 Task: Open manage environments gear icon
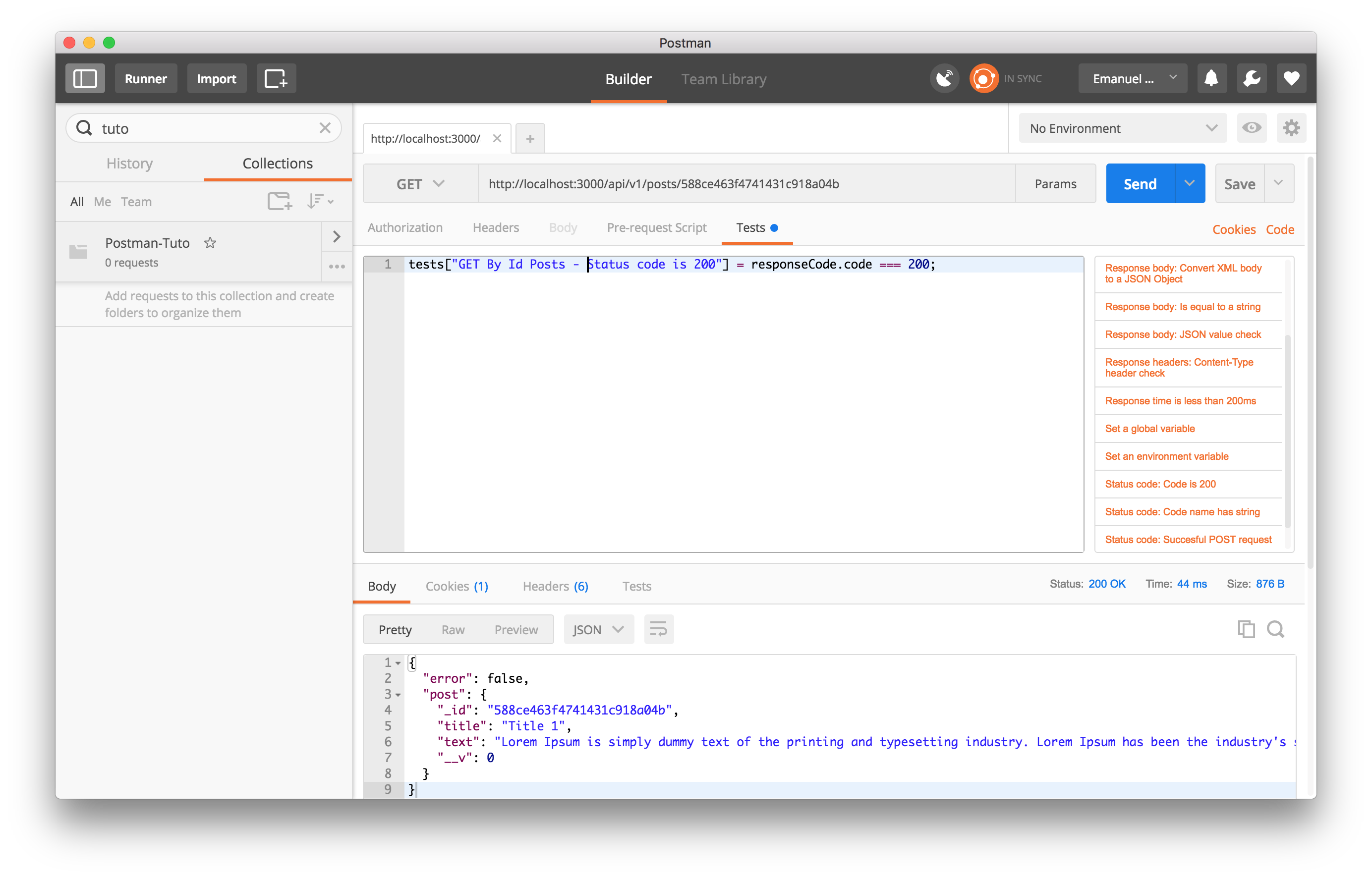point(1291,128)
